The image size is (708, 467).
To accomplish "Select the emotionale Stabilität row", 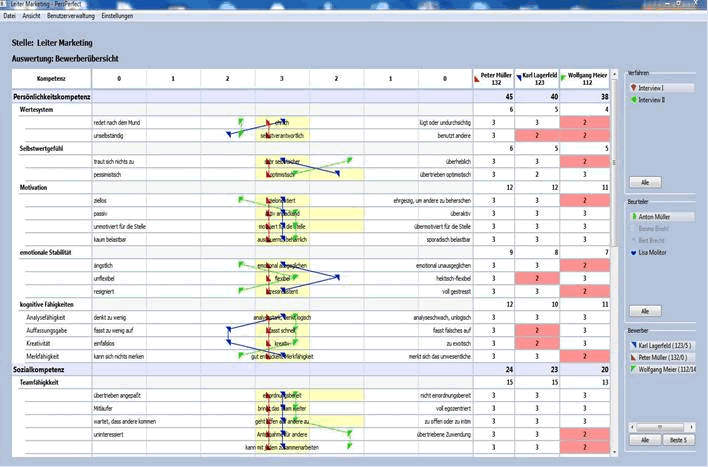I will click(x=311, y=252).
